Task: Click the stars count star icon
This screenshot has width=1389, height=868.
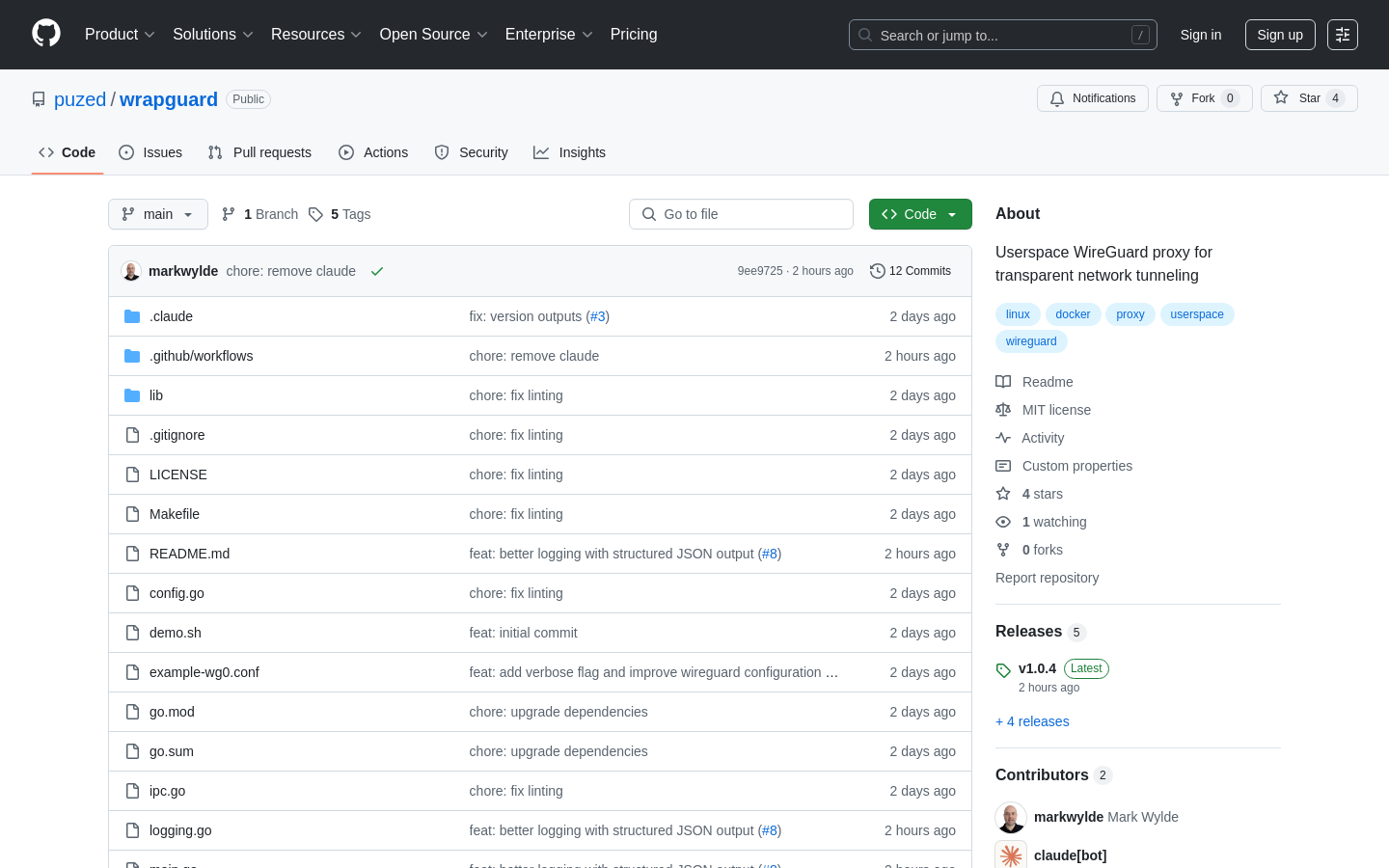Action: click(1003, 494)
